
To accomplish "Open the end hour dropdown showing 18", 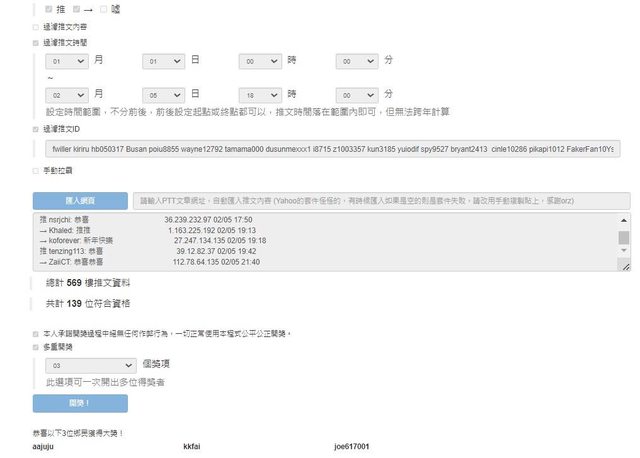I will 261,94.
